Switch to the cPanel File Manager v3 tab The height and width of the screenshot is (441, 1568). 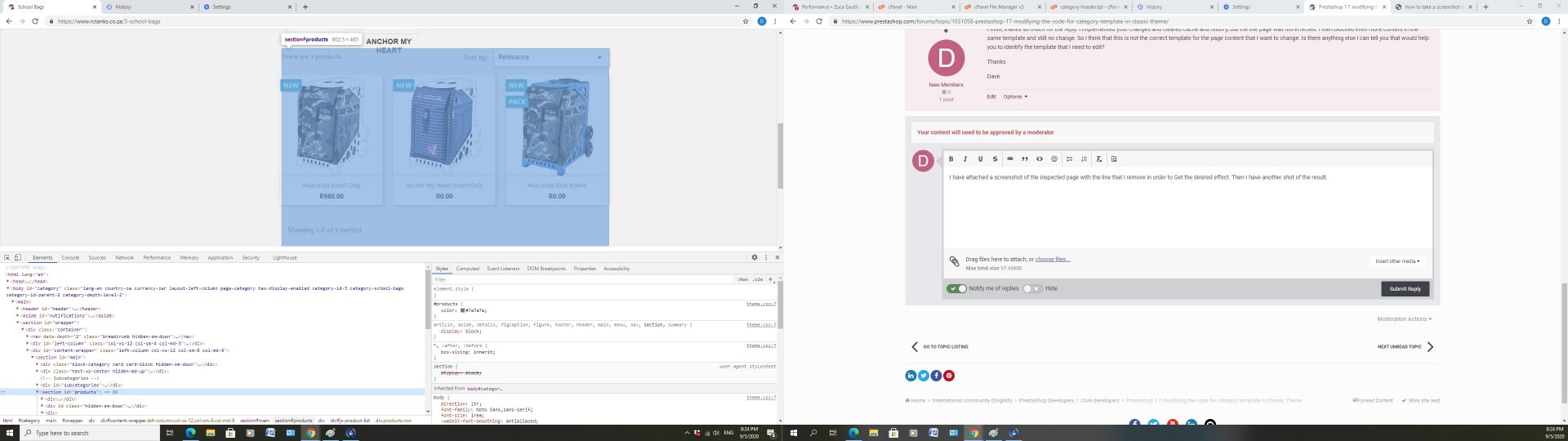pyautogui.click(x=998, y=7)
